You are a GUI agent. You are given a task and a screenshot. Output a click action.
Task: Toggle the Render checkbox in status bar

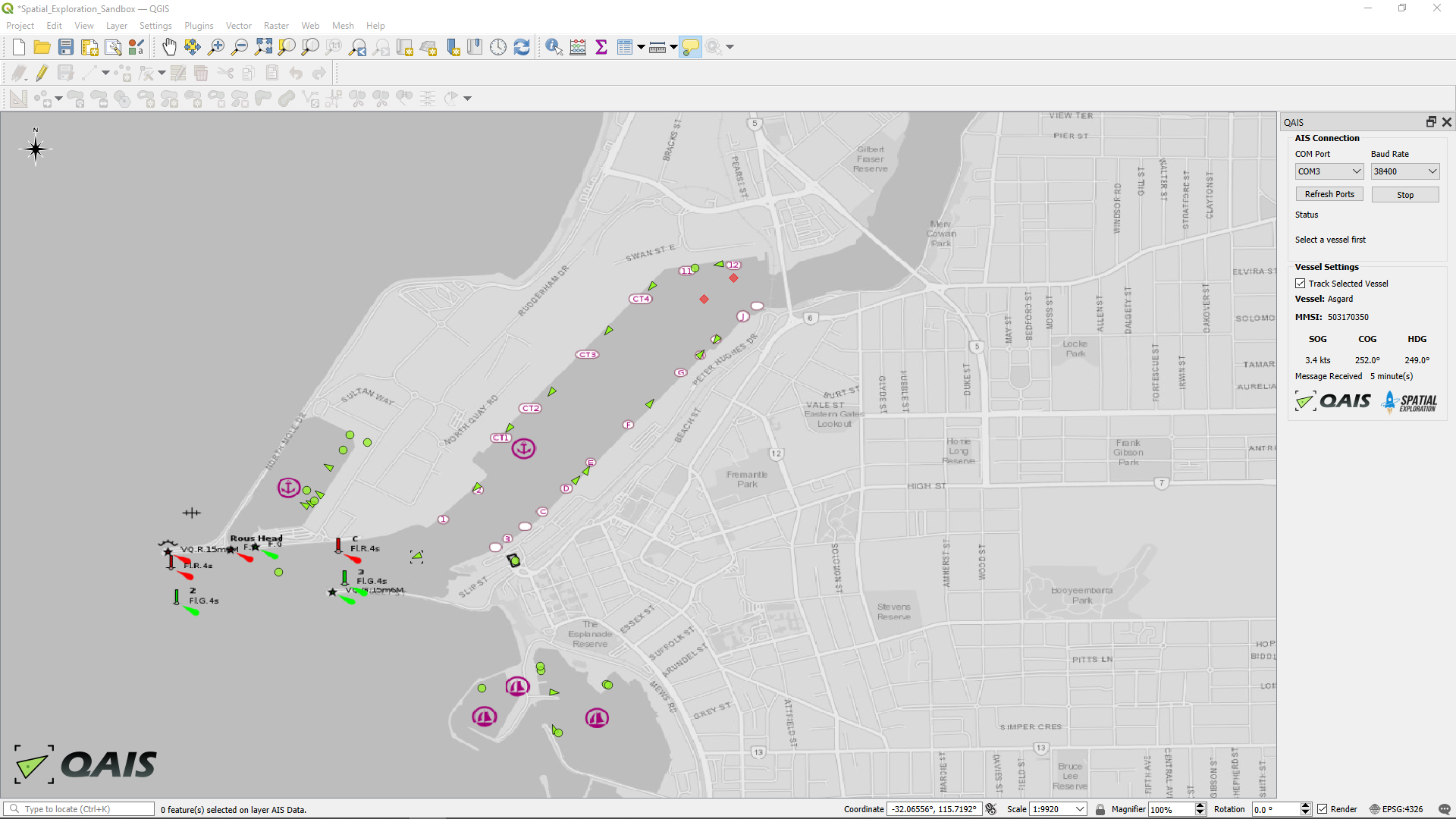tap(1323, 809)
